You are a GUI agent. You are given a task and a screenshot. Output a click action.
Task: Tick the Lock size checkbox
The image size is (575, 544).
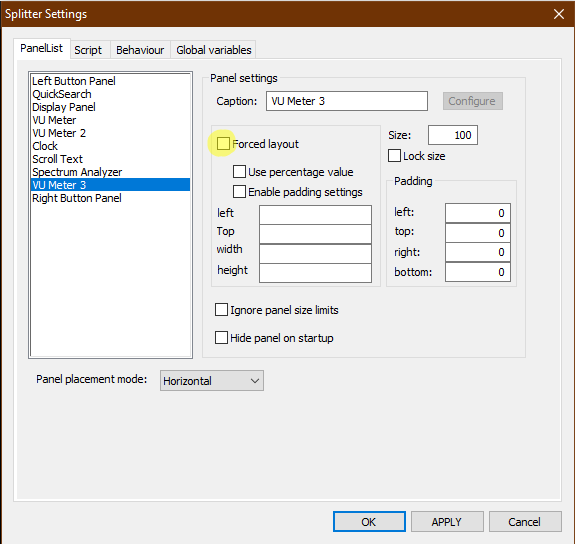(394, 156)
